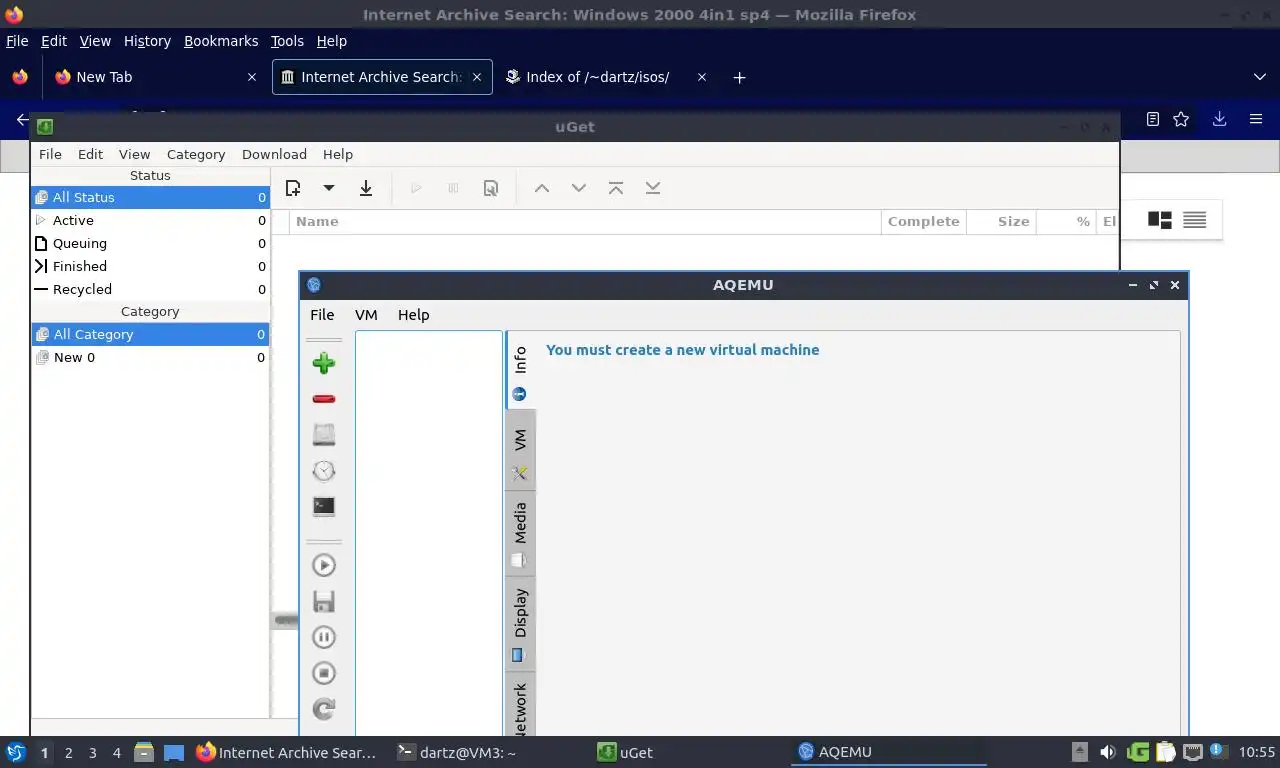Open the dartz@VM3 terminal from taskbar
1280x768 pixels.
point(488,753)
